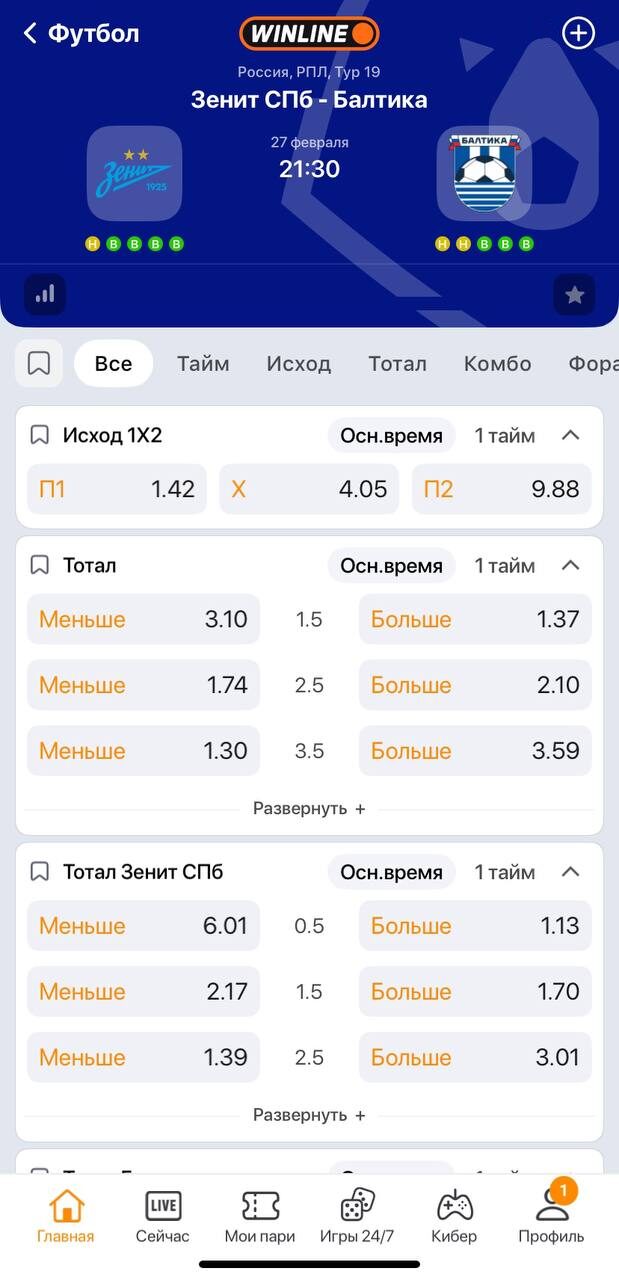Bookmark the Тотал Зенит СПб market
Viewport: 619px width, 1280px height.
click(x=40, y=872)
